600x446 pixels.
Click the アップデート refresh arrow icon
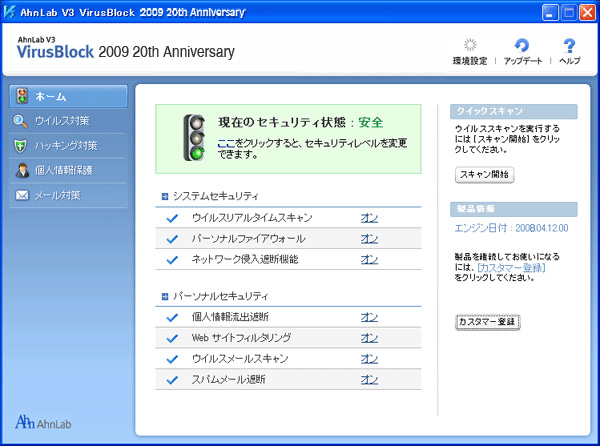(522, 45)
